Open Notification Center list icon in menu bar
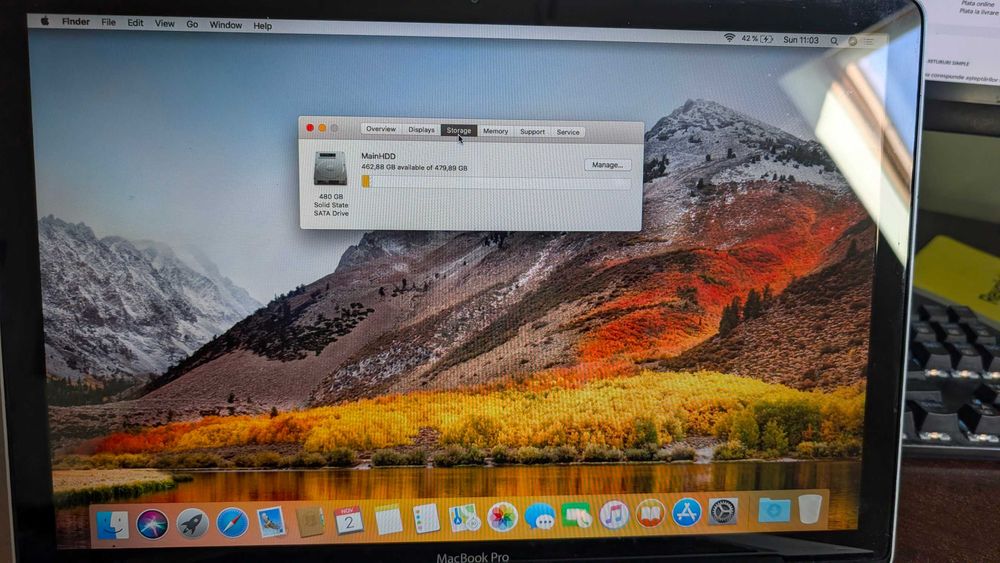 (869, 41)
